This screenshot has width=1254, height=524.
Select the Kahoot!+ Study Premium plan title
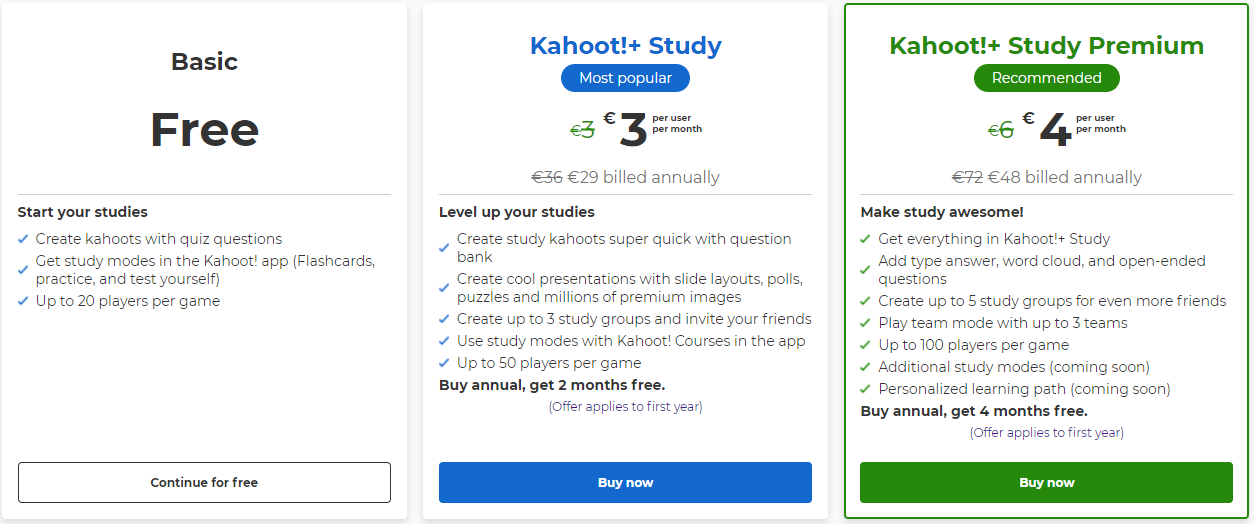1046,46
